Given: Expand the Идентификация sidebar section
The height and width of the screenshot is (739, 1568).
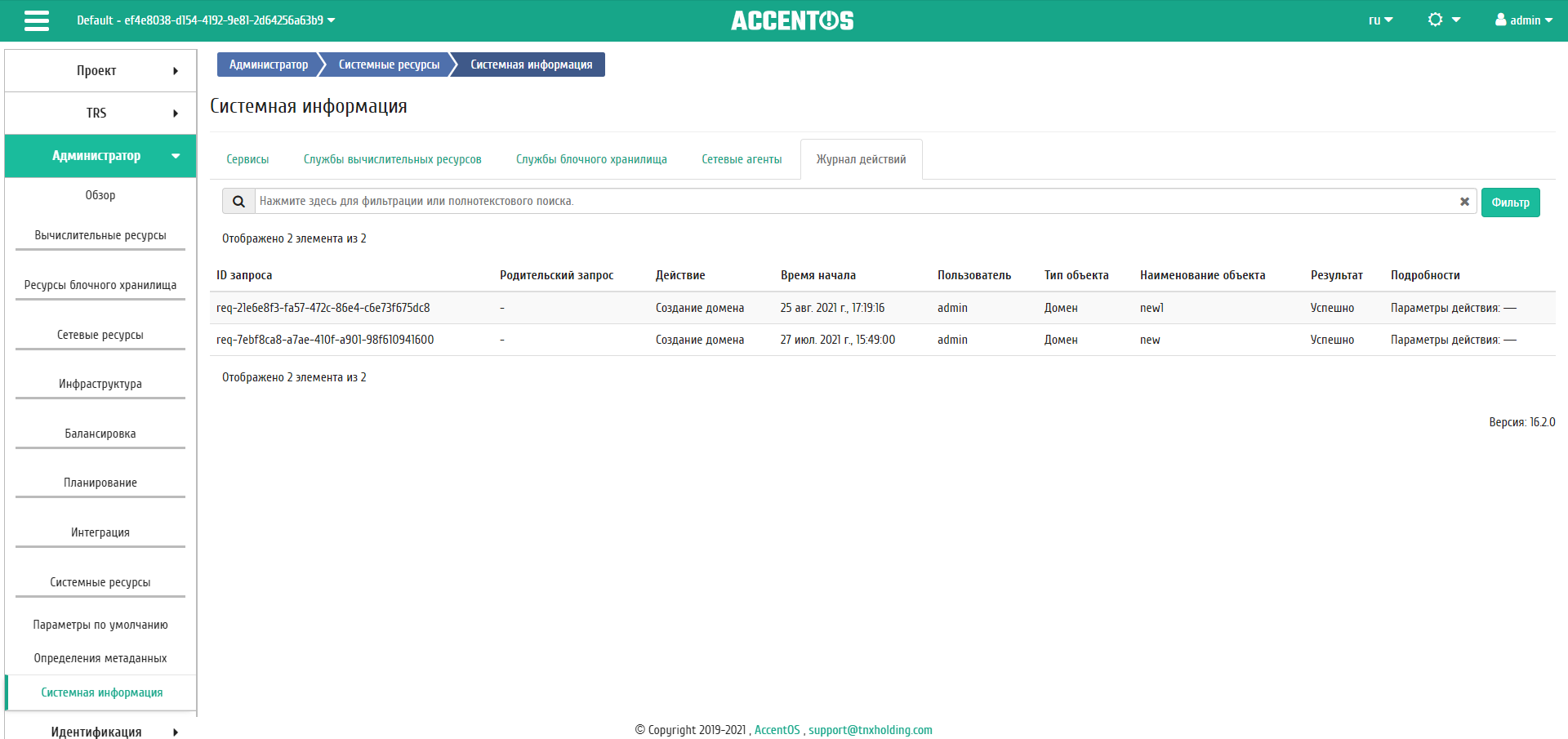Looking at the screenshot, I should coord(100,731).
